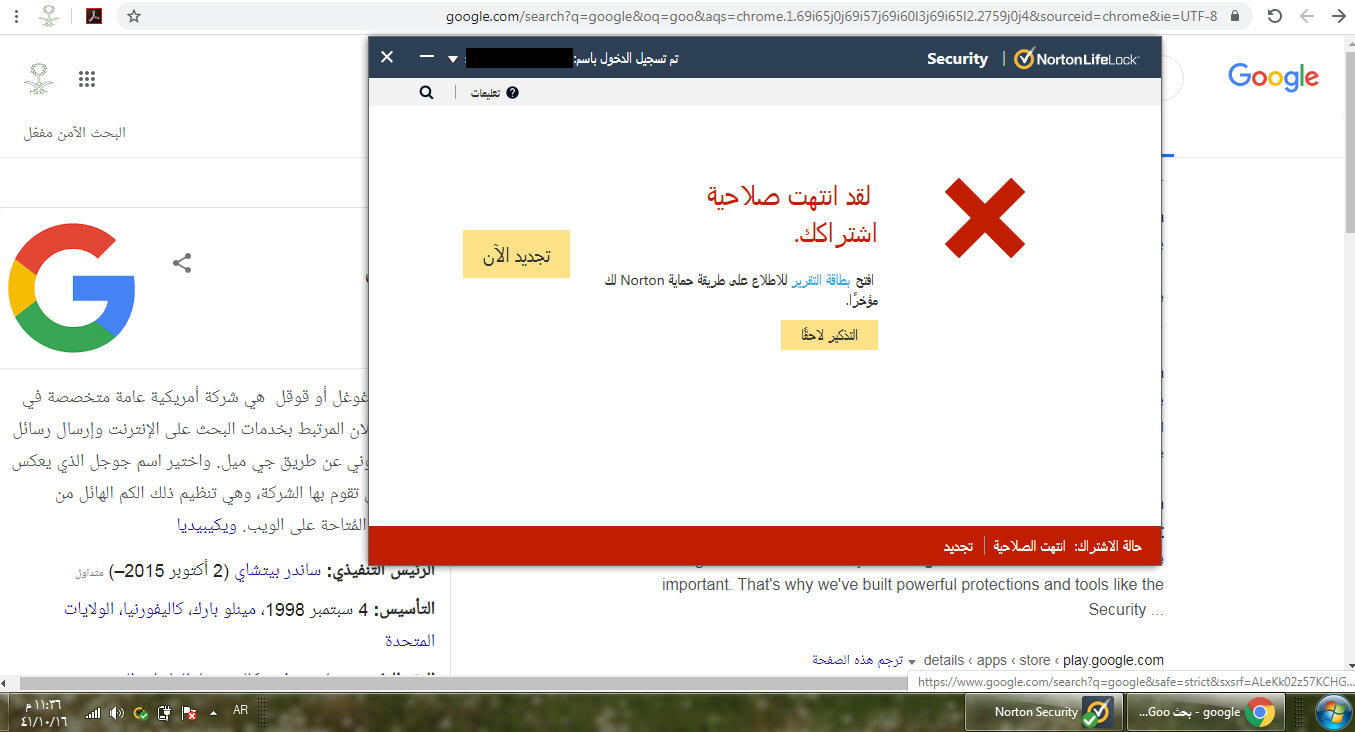Click SafeSearch locked text

click(75, 133)
